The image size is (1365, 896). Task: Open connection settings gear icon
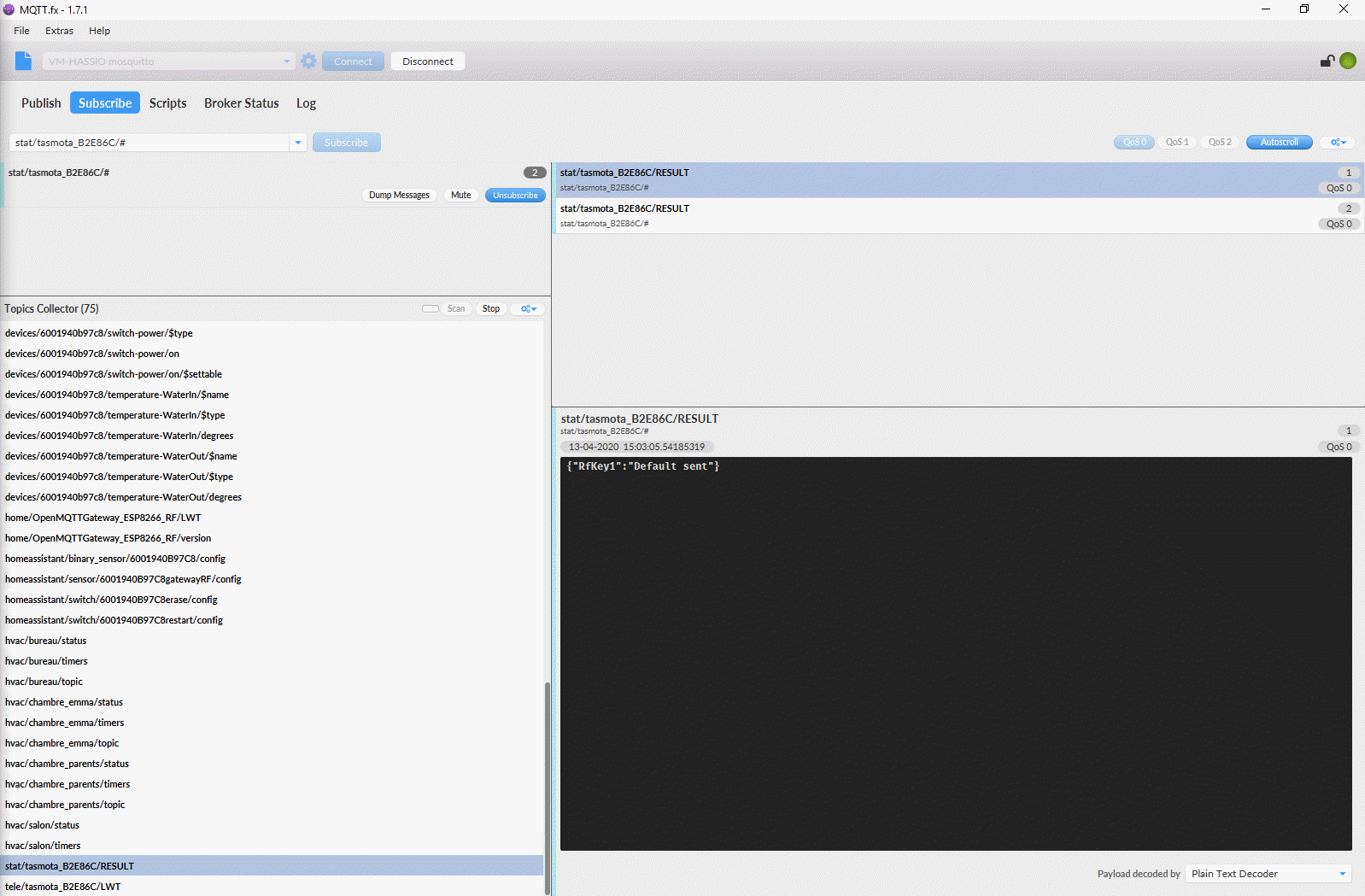coord(308,61)
